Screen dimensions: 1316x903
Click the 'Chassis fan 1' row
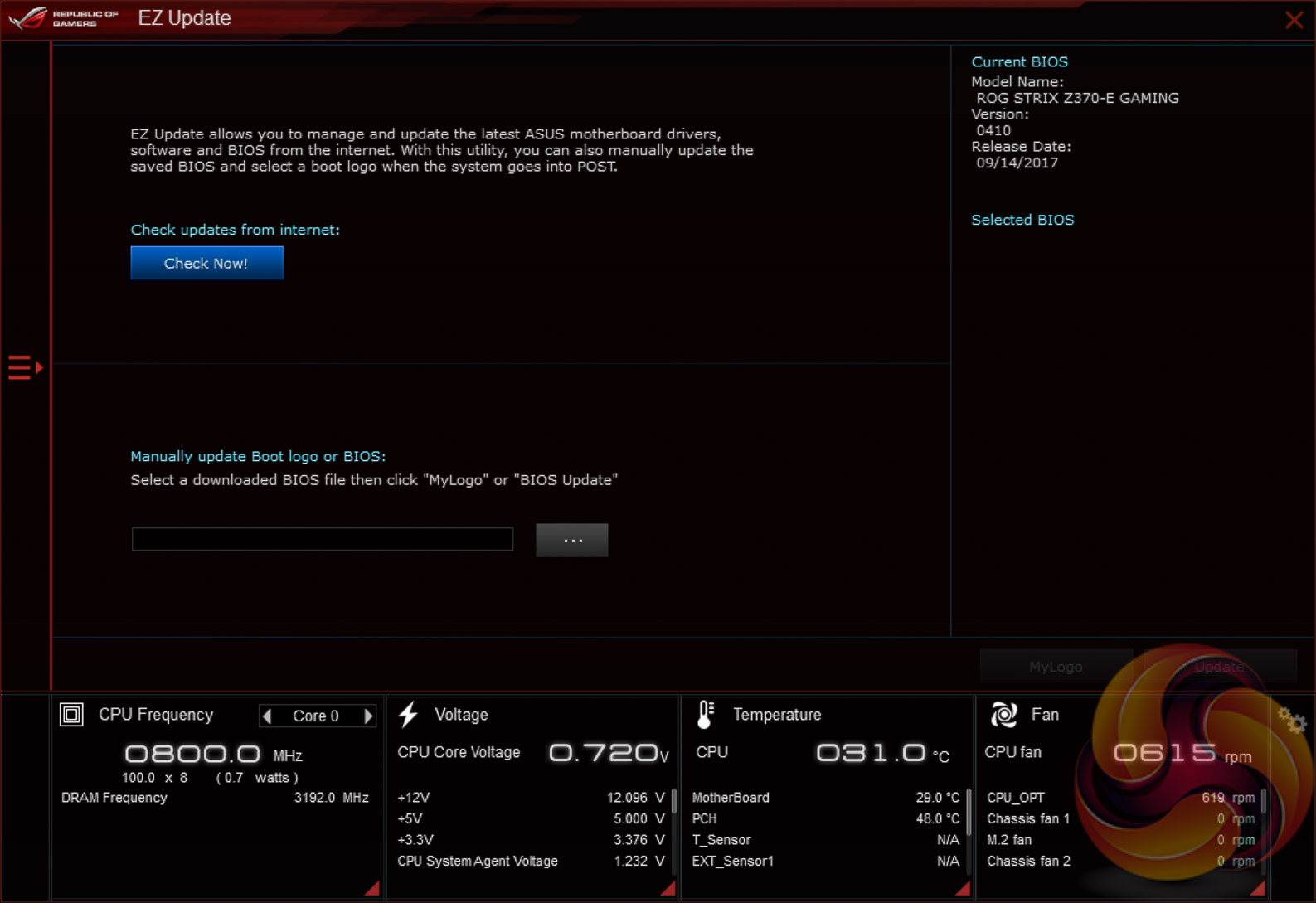[1121, 818]
